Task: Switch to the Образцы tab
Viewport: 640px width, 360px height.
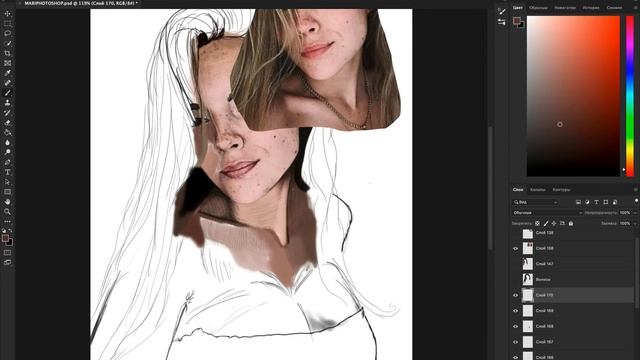Action: (538, 8)
